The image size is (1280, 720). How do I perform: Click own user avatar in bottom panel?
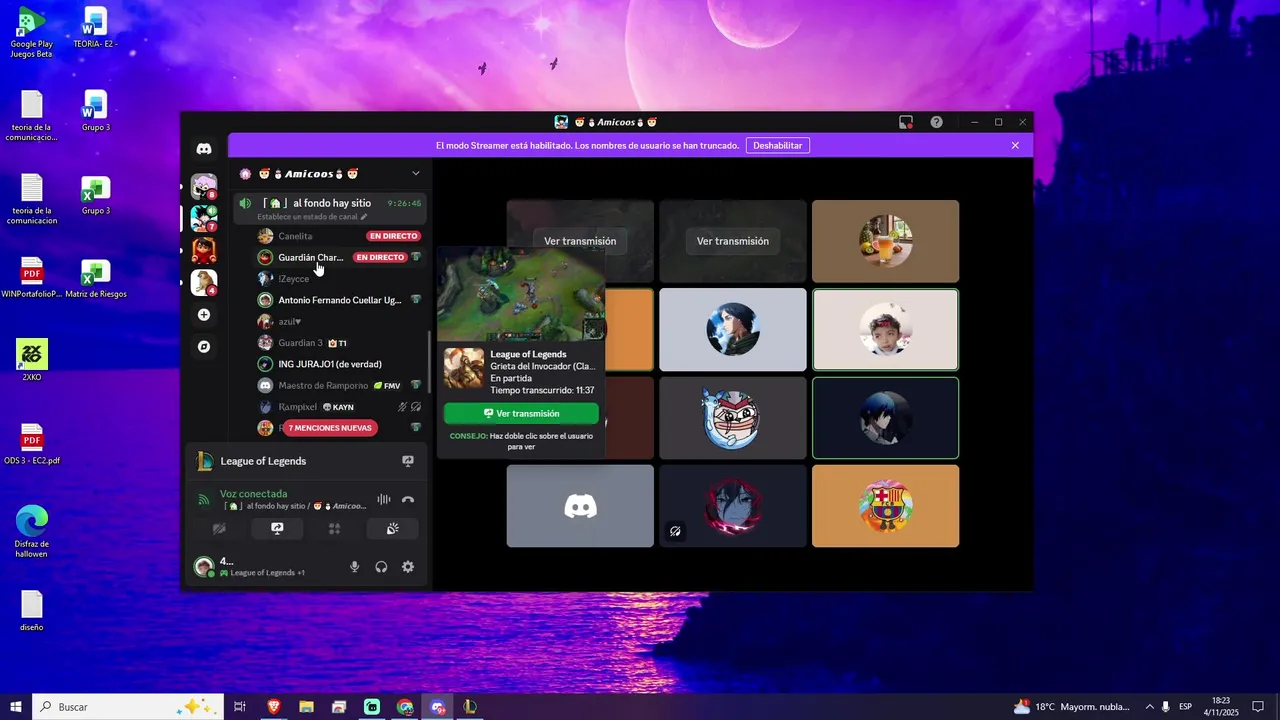(x=204, y=567)
